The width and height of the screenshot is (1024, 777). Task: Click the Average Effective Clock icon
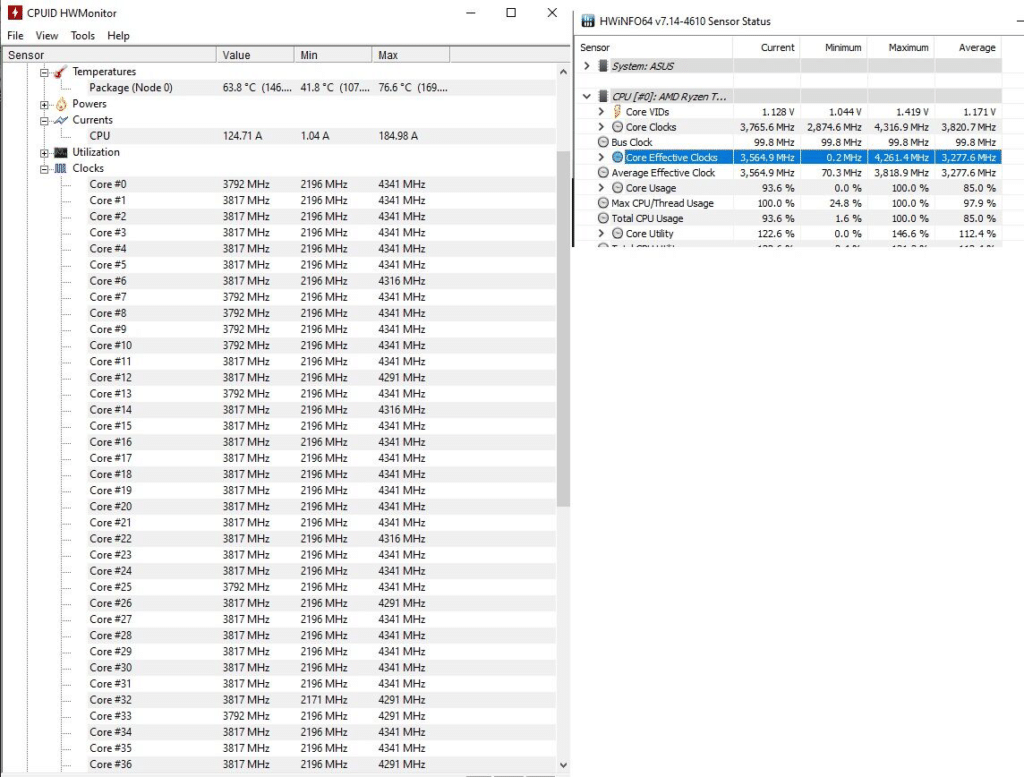(603, 173)
